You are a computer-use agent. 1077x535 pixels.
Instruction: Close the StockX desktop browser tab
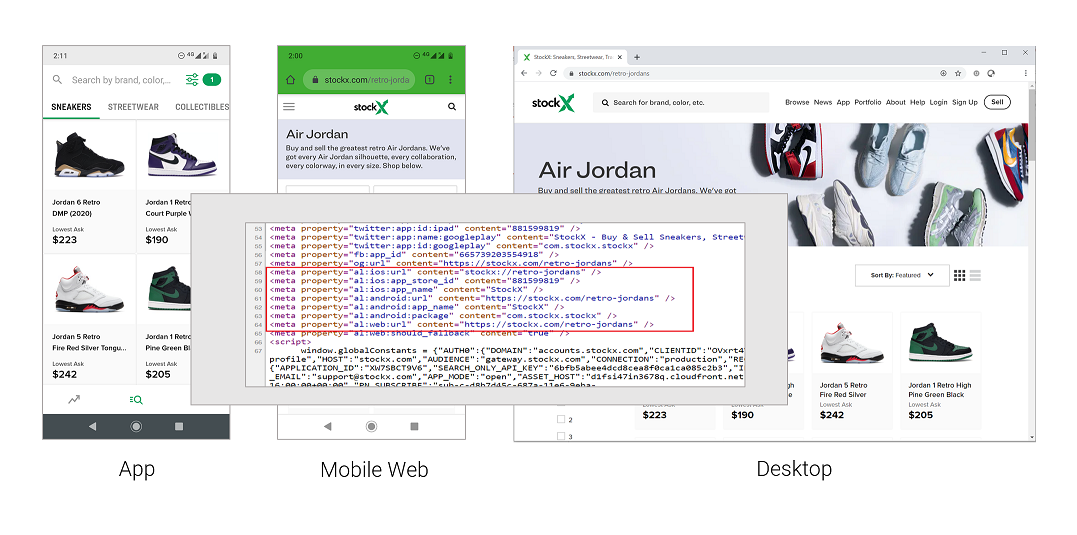click(619, 57)
